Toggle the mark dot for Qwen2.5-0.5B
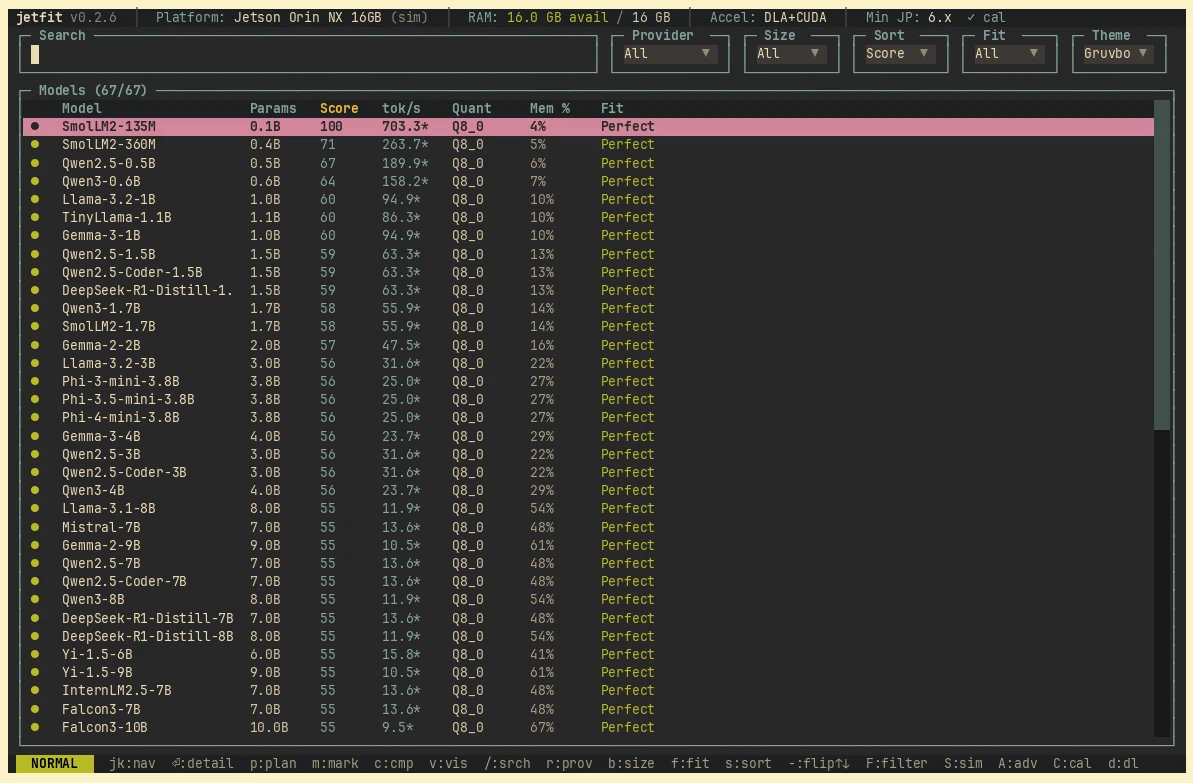Viewport: 1193px width, 783px height. pyautogui.click(x=34, y=163)
